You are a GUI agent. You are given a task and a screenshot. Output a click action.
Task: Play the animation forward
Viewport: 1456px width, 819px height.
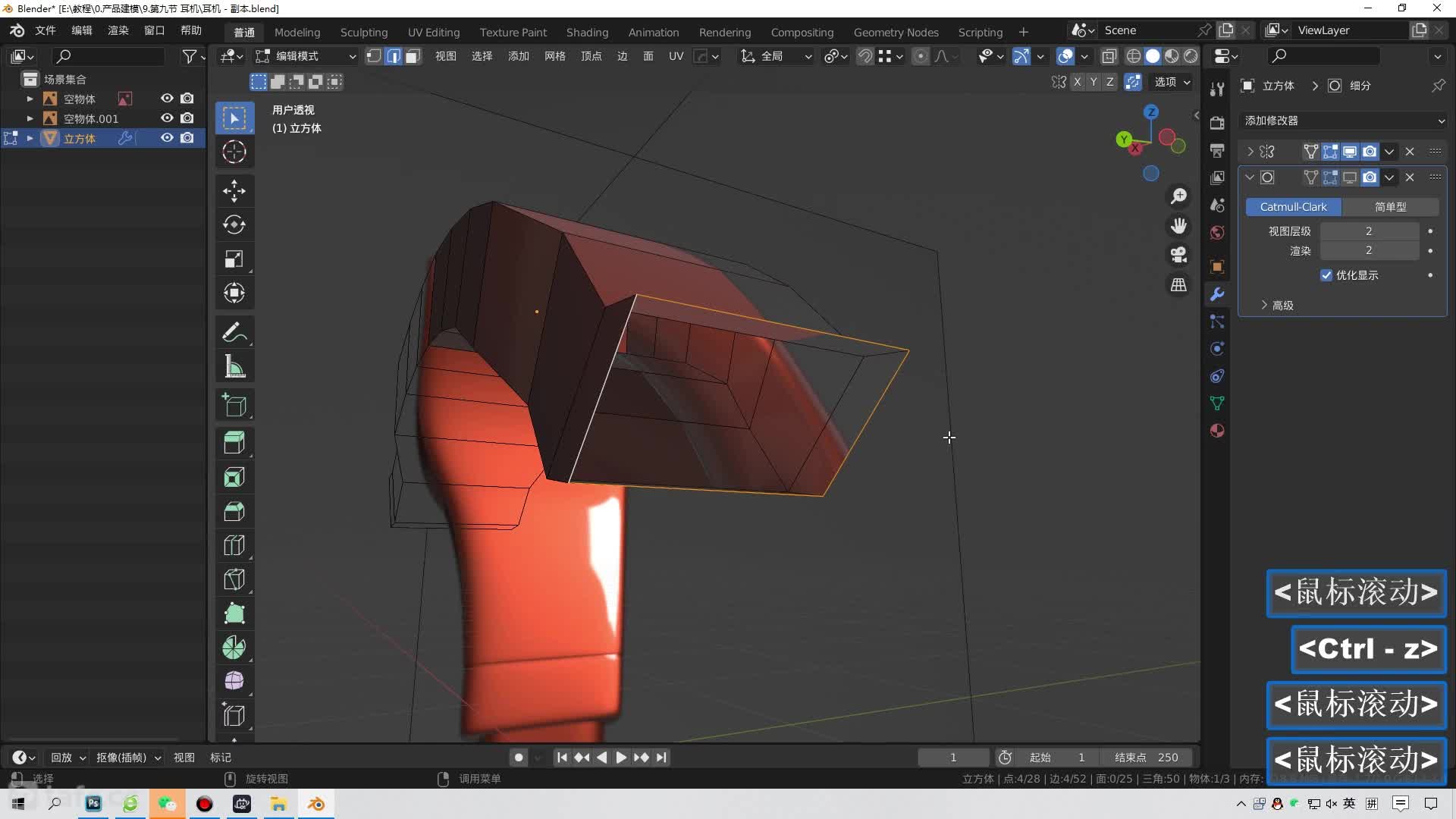pyautogui.click(x=621, y=758)
